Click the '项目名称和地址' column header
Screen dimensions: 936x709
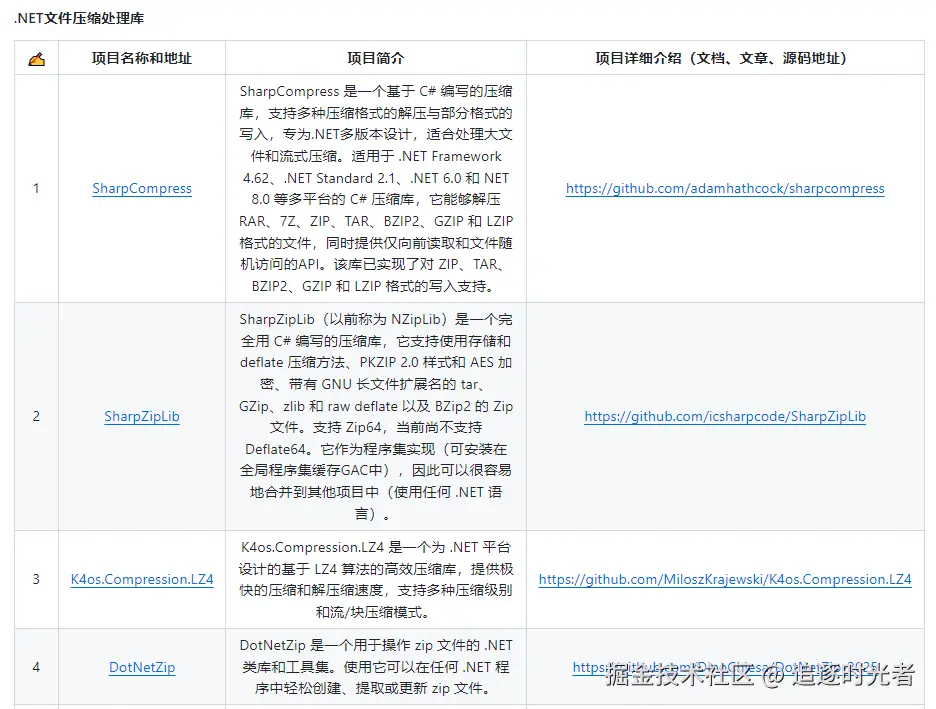point(142,58)
